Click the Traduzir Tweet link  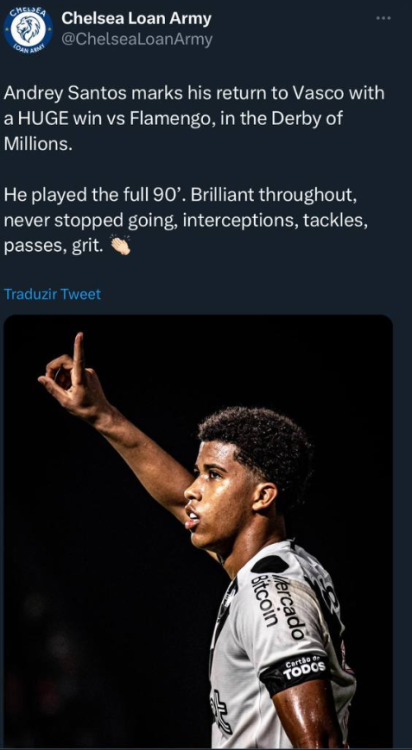pyautogui.click(x=52, y=294)
